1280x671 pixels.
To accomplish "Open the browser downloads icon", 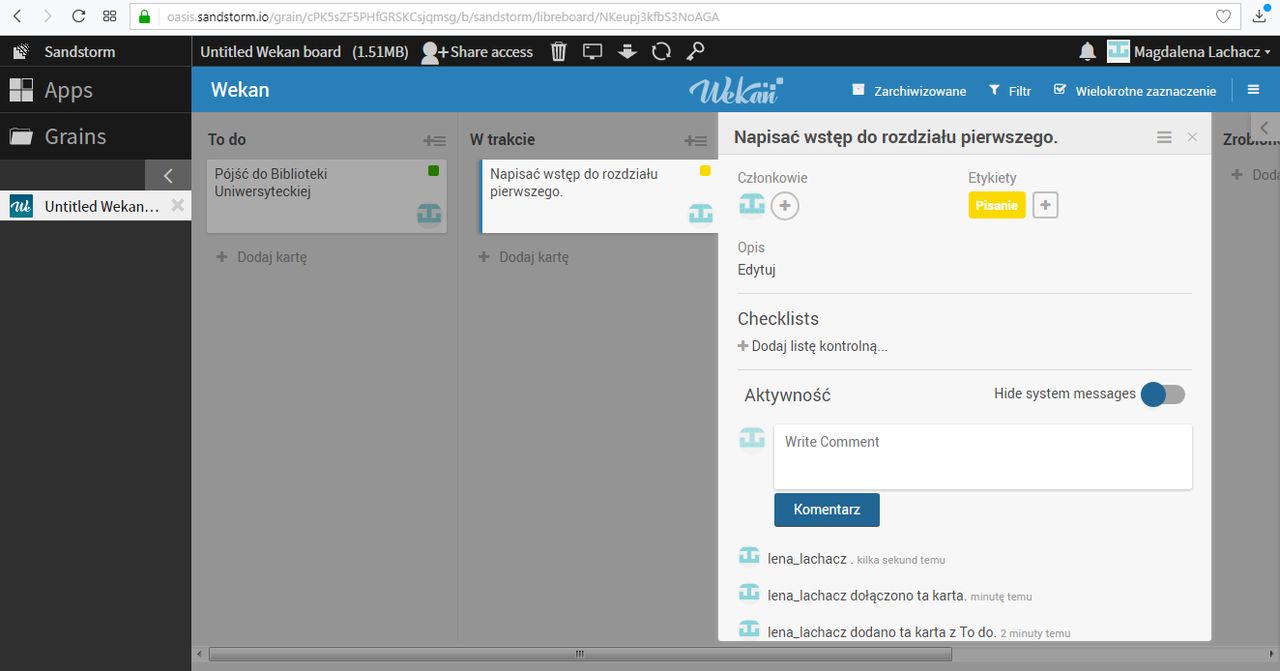I will pyautogui.click(x=1259, y=16).
